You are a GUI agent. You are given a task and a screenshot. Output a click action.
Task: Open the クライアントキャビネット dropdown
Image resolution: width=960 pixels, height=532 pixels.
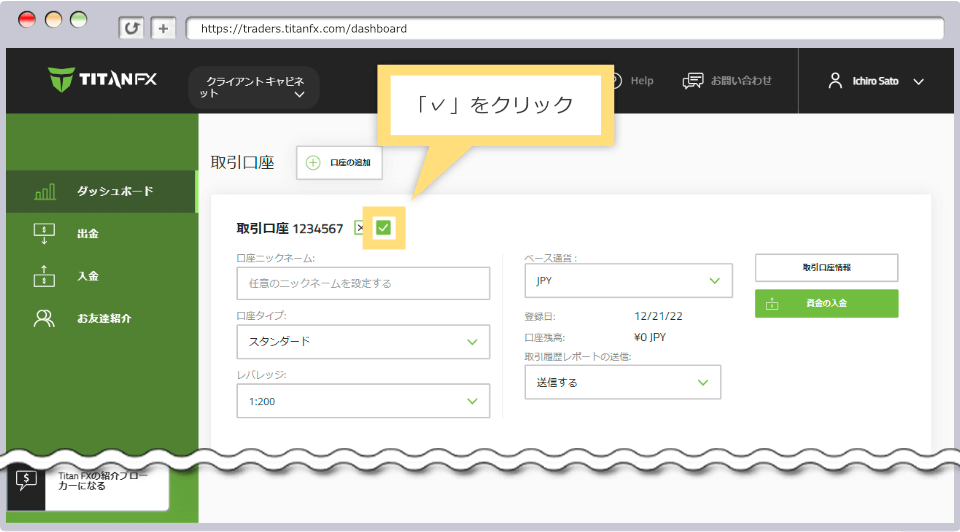click(x=253, y=88)
